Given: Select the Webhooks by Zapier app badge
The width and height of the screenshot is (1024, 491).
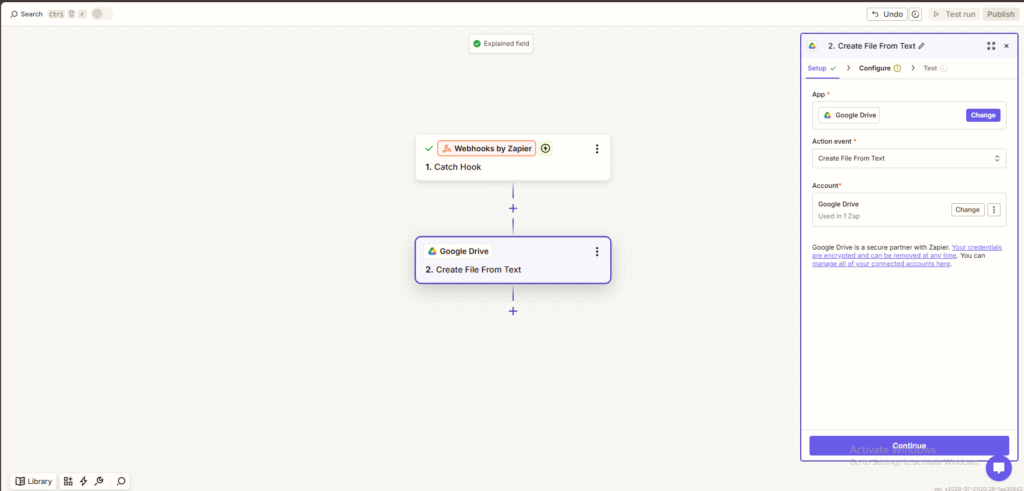Looking at the screenshot, I should tap(487, 148).
